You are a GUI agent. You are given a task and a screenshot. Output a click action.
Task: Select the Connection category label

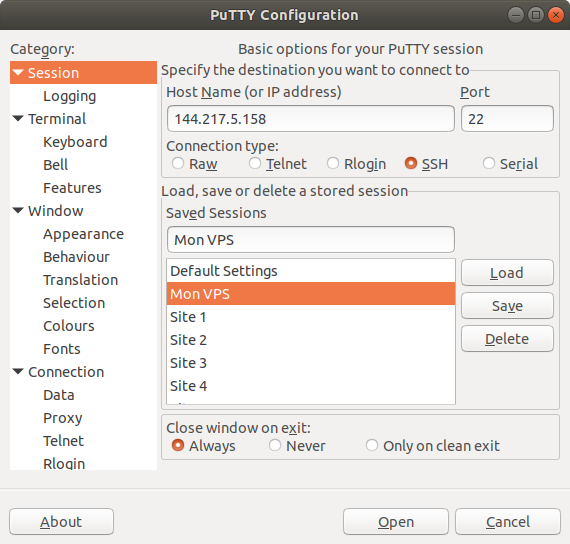66,372
